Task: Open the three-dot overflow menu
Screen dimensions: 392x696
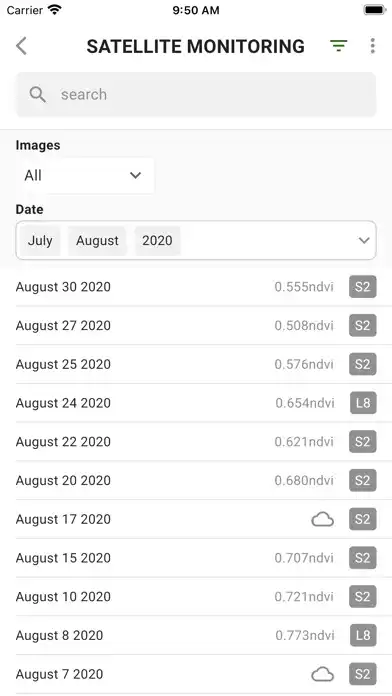Action: point(372,46)
